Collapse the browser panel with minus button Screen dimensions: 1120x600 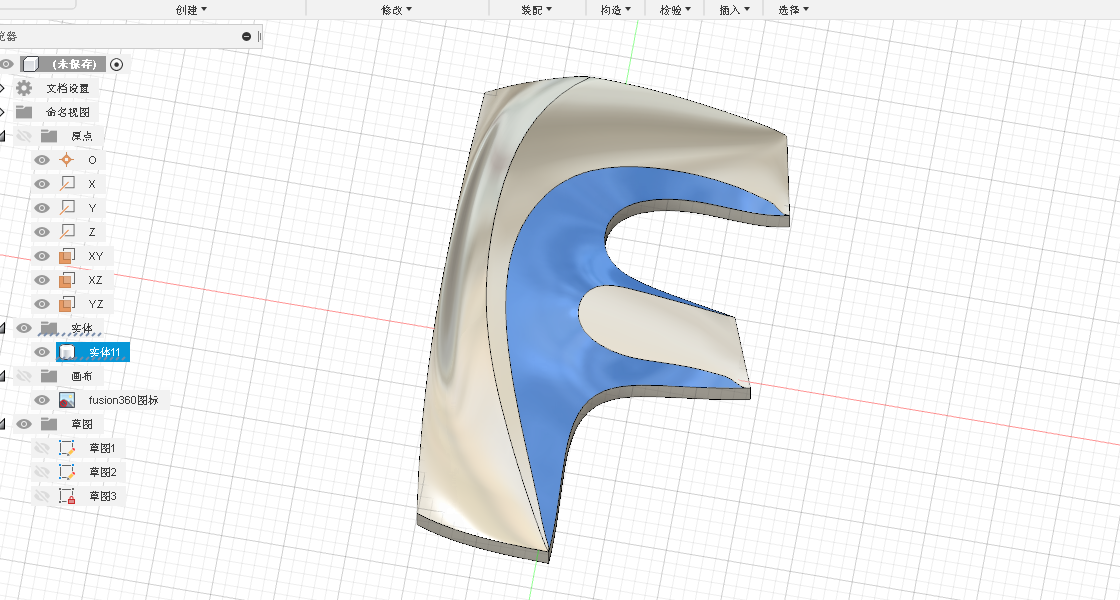[x=246, y=36]
